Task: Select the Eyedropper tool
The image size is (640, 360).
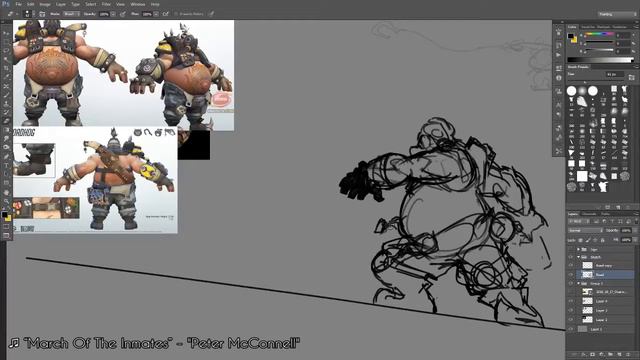Action: 6,77
